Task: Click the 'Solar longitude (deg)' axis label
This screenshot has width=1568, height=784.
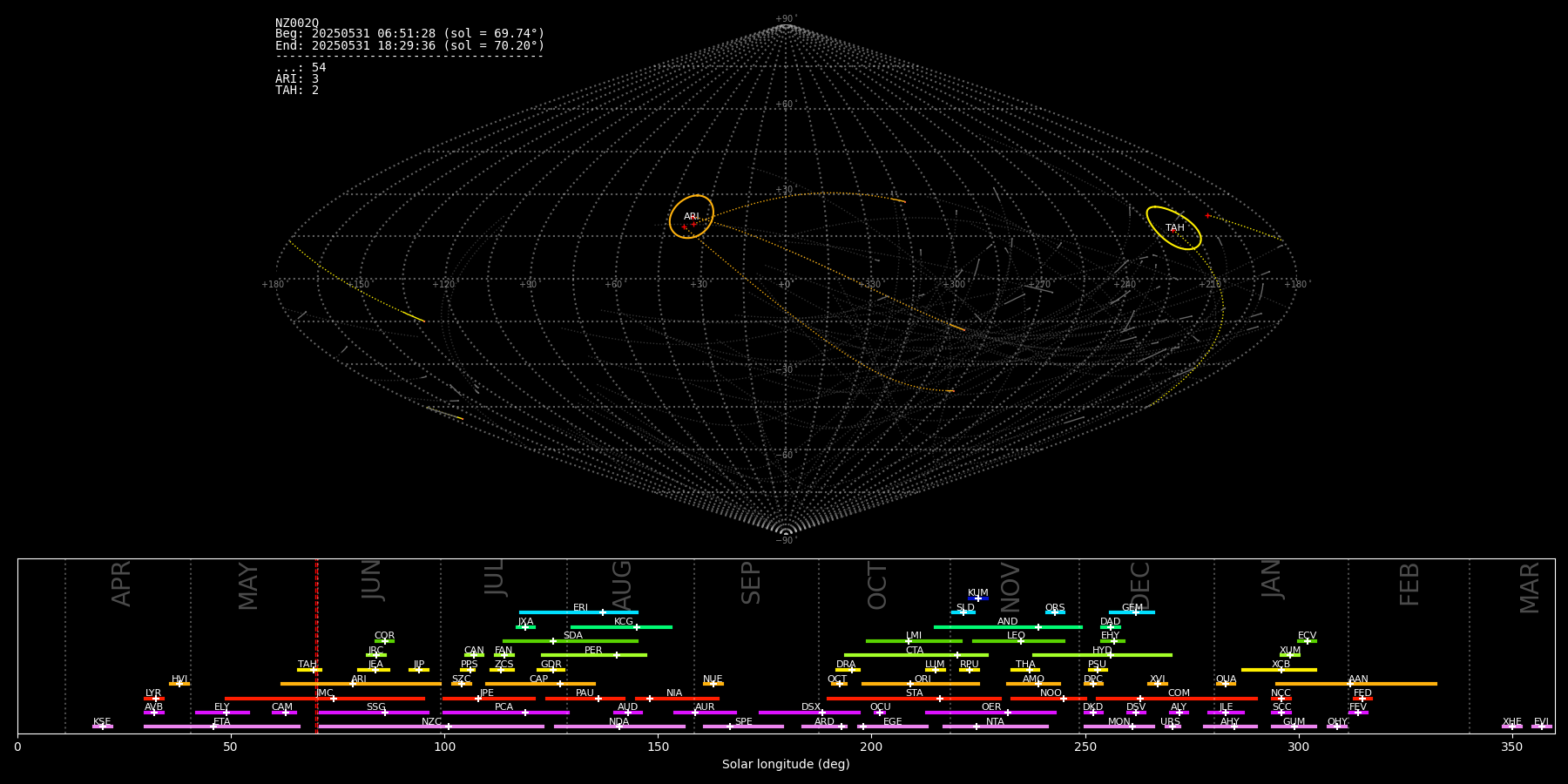Action: click(x=786, y=765)
